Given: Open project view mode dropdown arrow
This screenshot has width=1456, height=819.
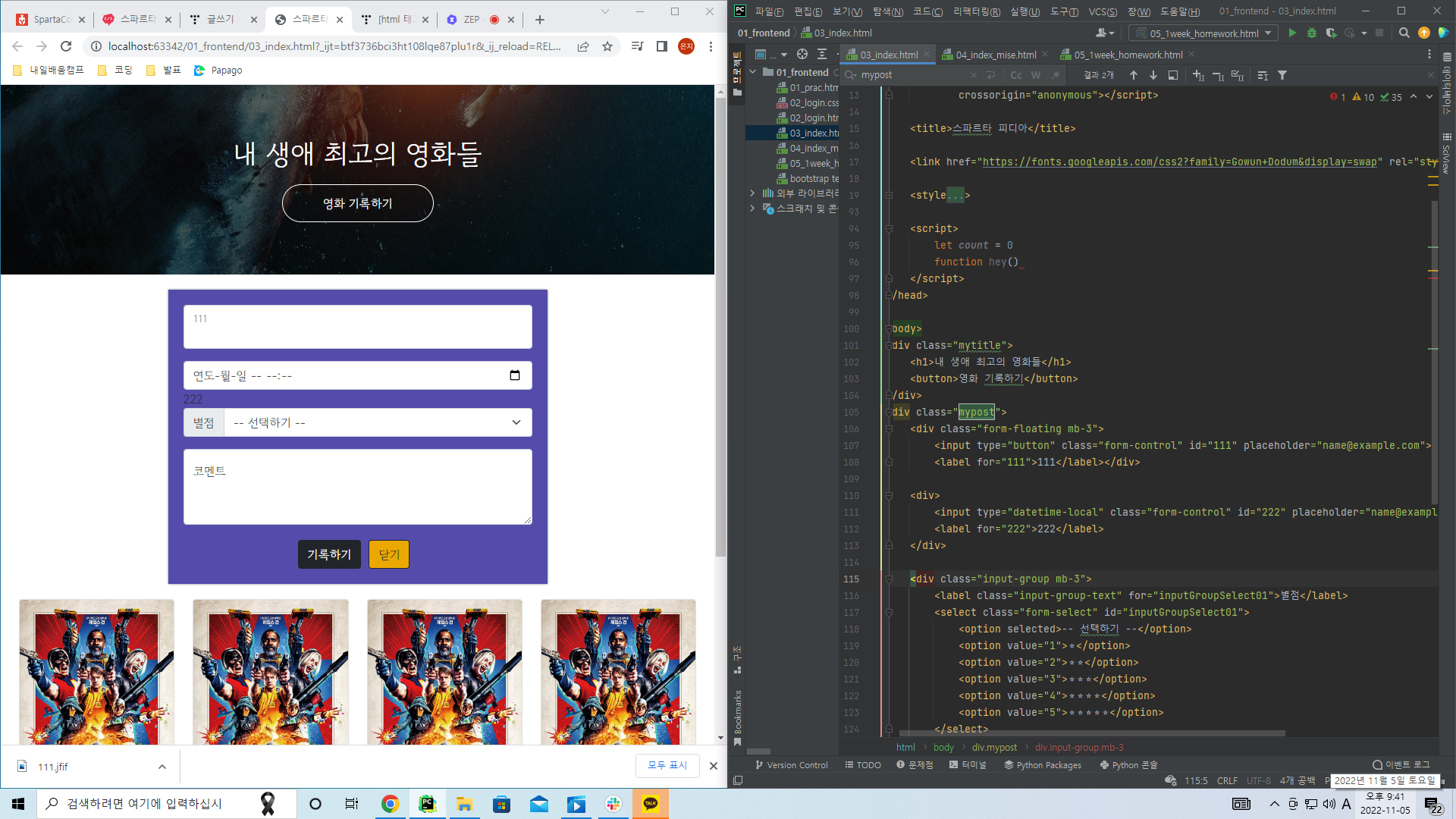Looking at the screenshot, I should pyautogui.click(x=783, y=55).
